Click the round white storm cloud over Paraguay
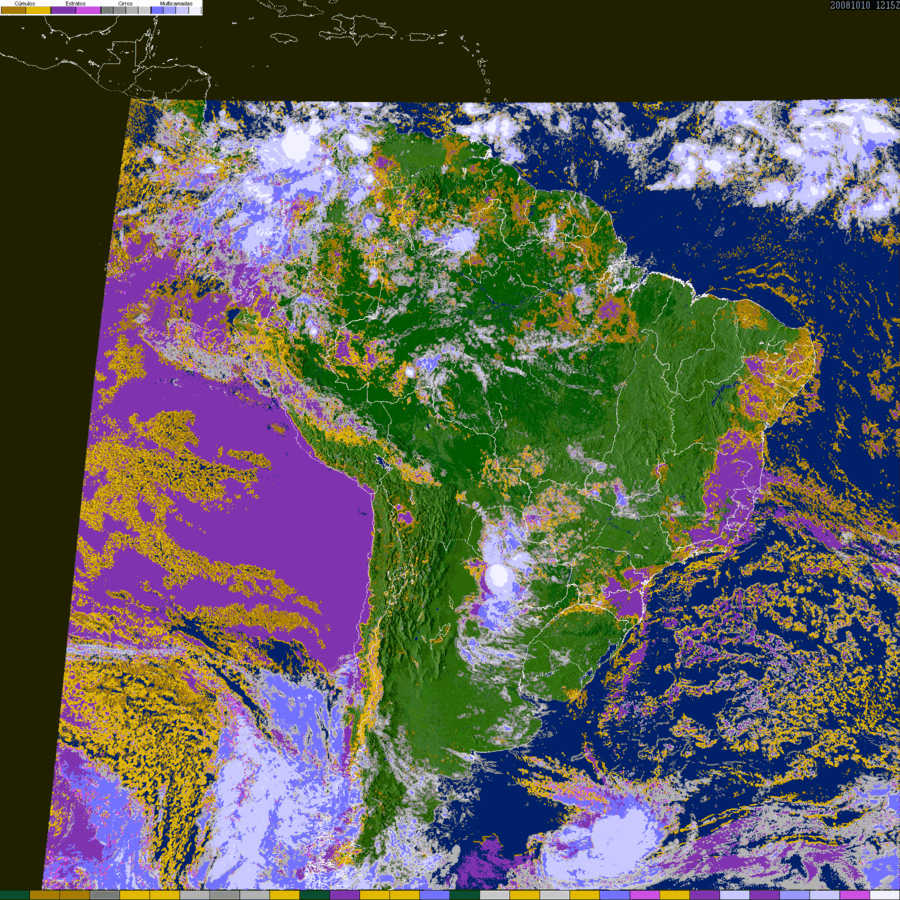The height and width of the screenshot is (900, 900). [x=498, y=575]
